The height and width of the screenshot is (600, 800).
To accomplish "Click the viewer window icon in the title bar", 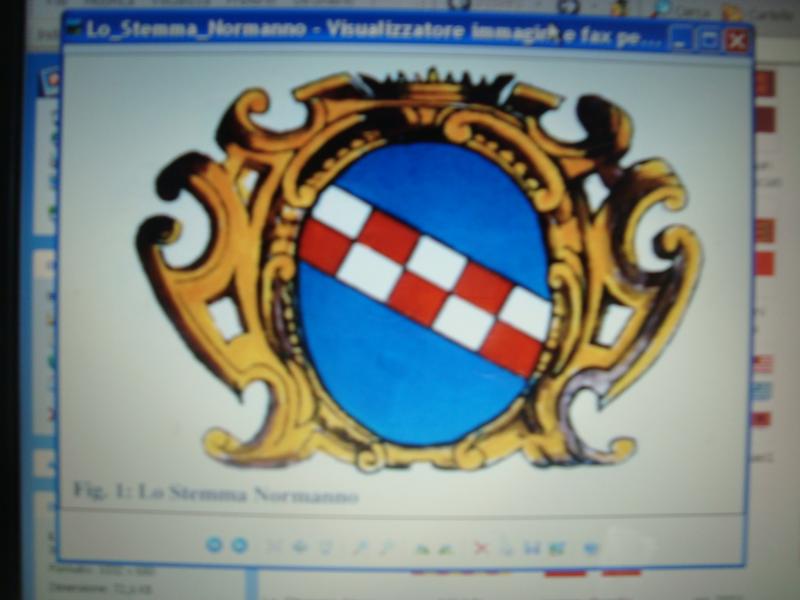I will 74,28.
